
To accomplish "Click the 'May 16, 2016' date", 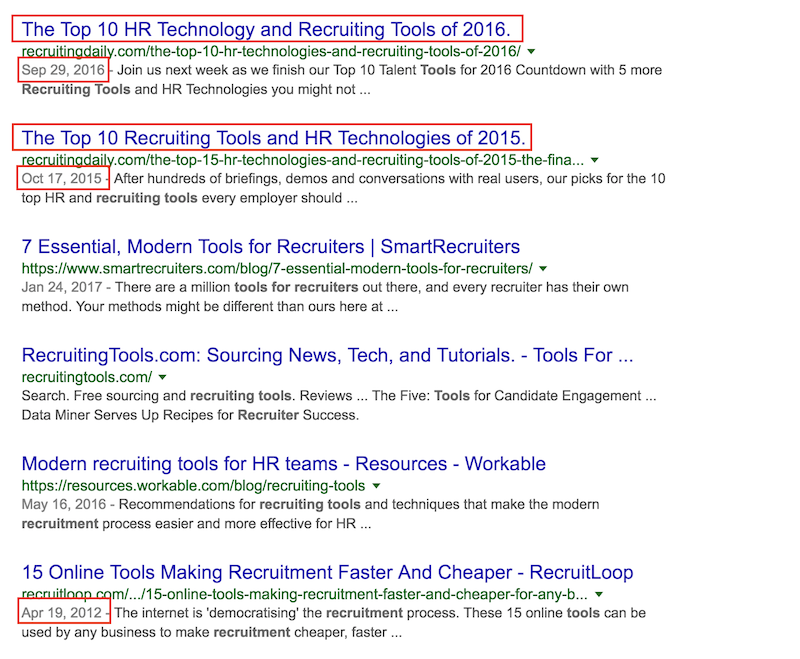I will [64, 504].
